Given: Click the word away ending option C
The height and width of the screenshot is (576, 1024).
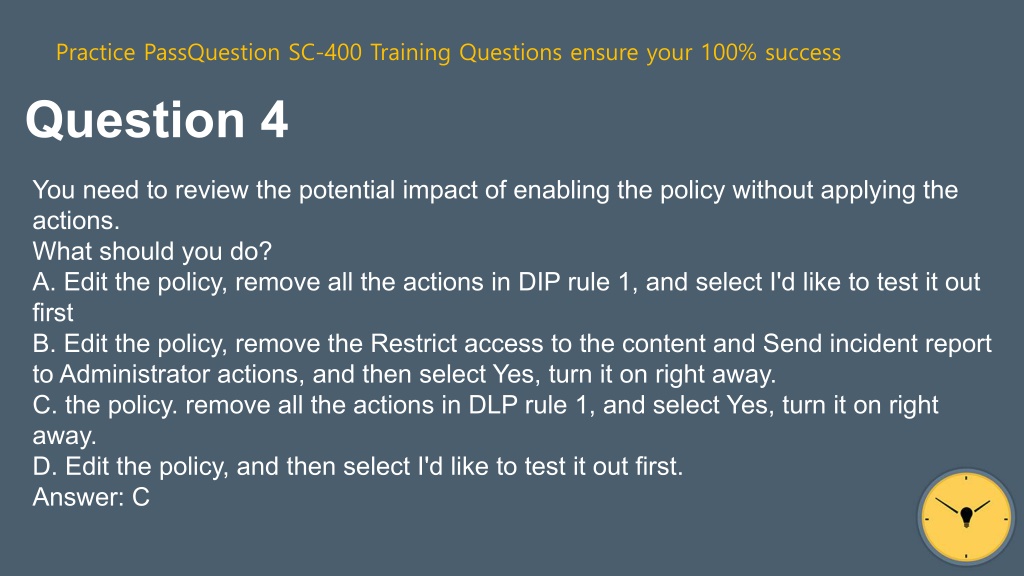Looking at the screenshot, I should pyautogui.click(x=64, y=436).
